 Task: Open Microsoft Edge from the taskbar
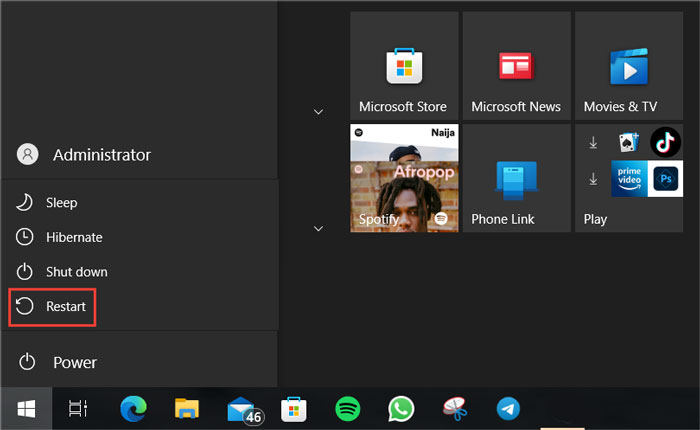pos(132,408)
